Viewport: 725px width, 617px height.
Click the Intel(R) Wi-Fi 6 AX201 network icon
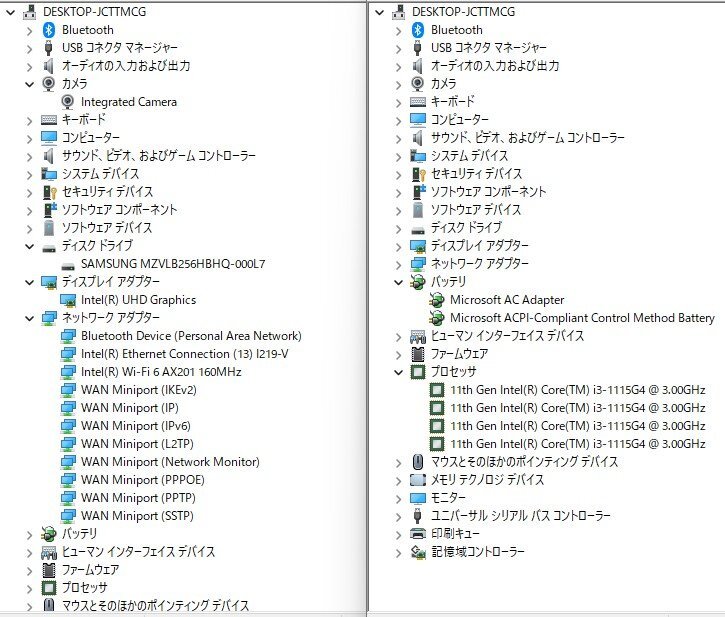click(x=68, y=372)
